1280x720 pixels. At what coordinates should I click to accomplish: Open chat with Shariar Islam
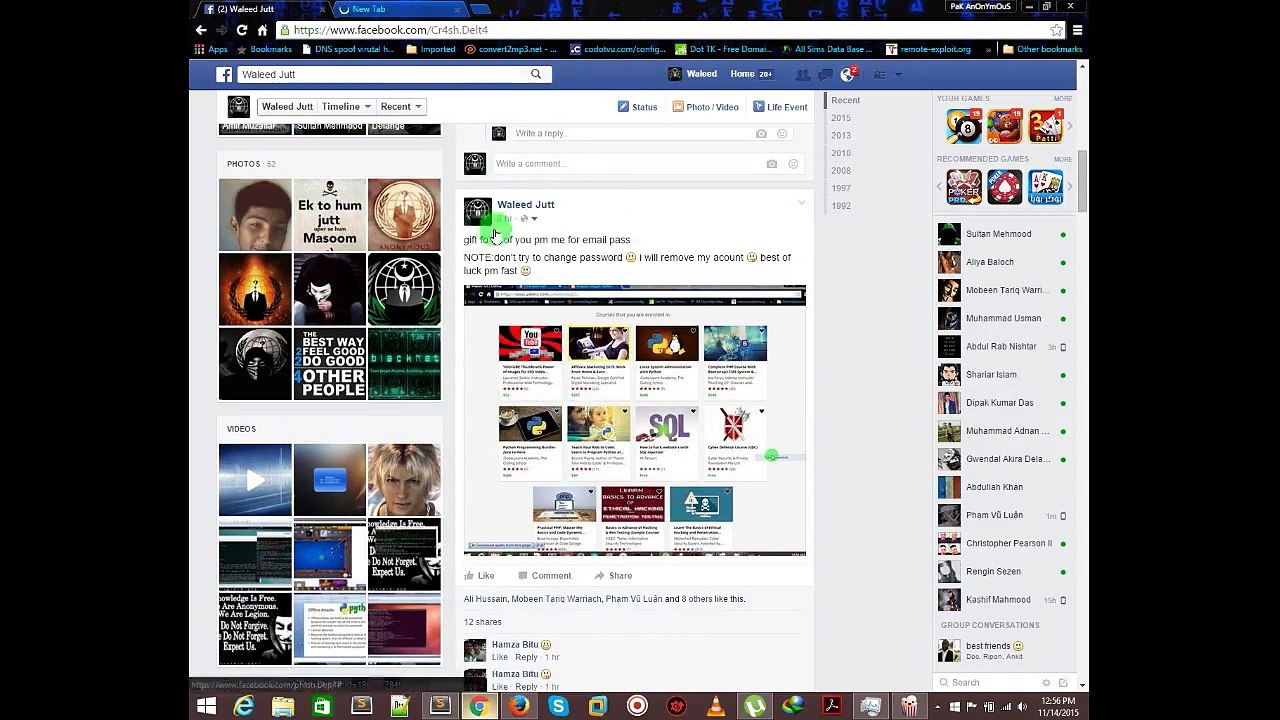tap(1003, 375)
